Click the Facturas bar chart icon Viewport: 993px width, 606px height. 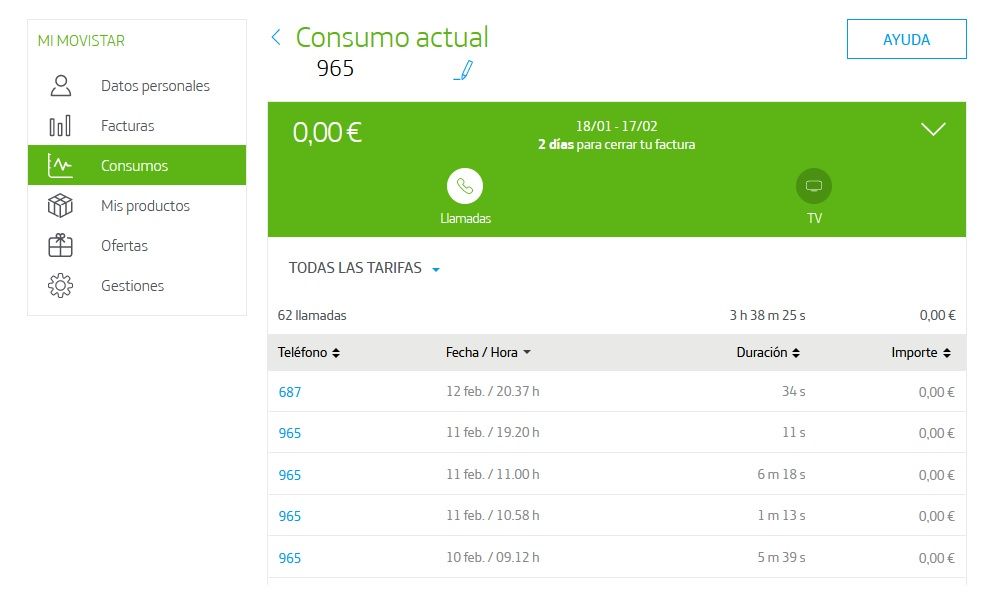click(x=61, y=126)
